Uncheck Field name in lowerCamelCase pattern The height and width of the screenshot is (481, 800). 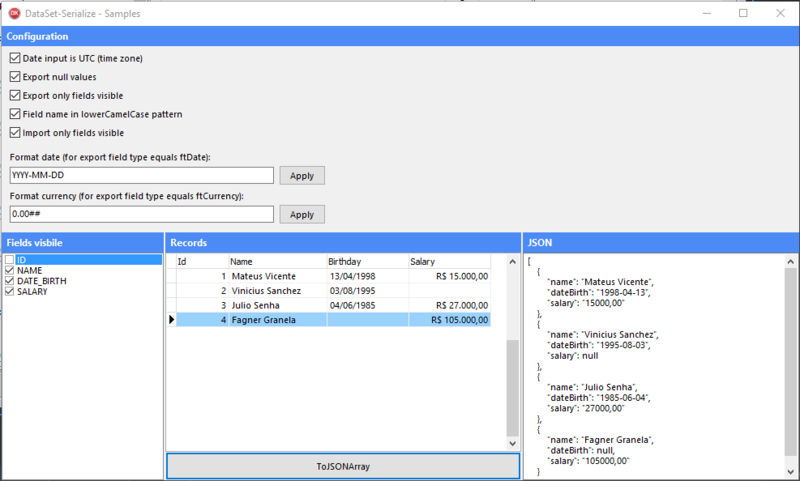(15, 114)
